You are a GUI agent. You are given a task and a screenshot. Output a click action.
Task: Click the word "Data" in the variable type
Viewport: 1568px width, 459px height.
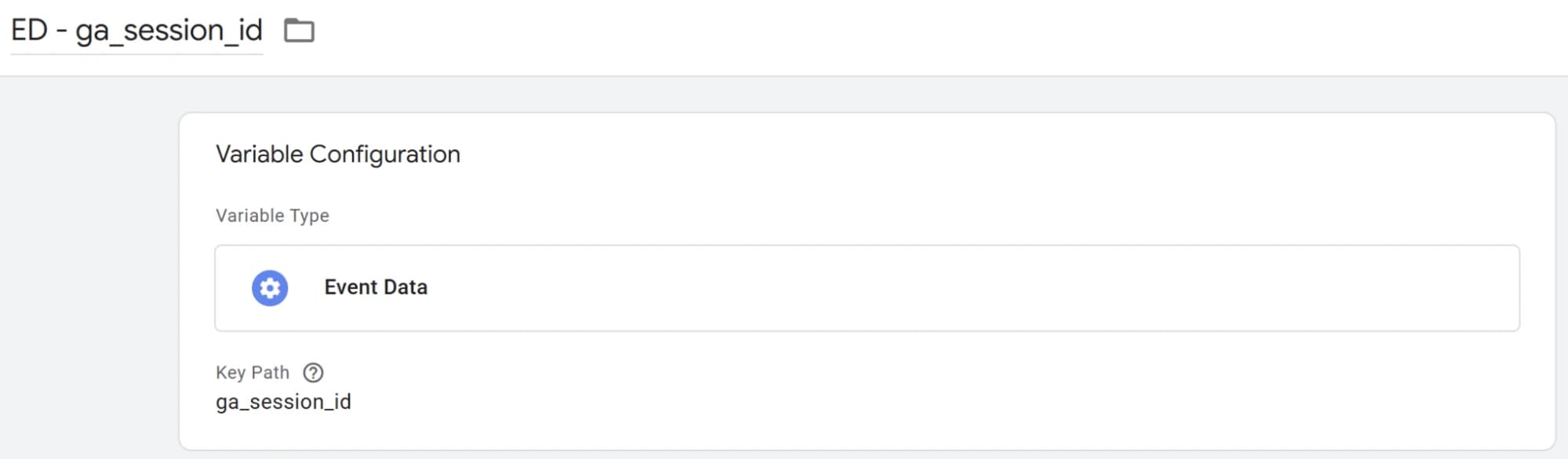point(406,287)
